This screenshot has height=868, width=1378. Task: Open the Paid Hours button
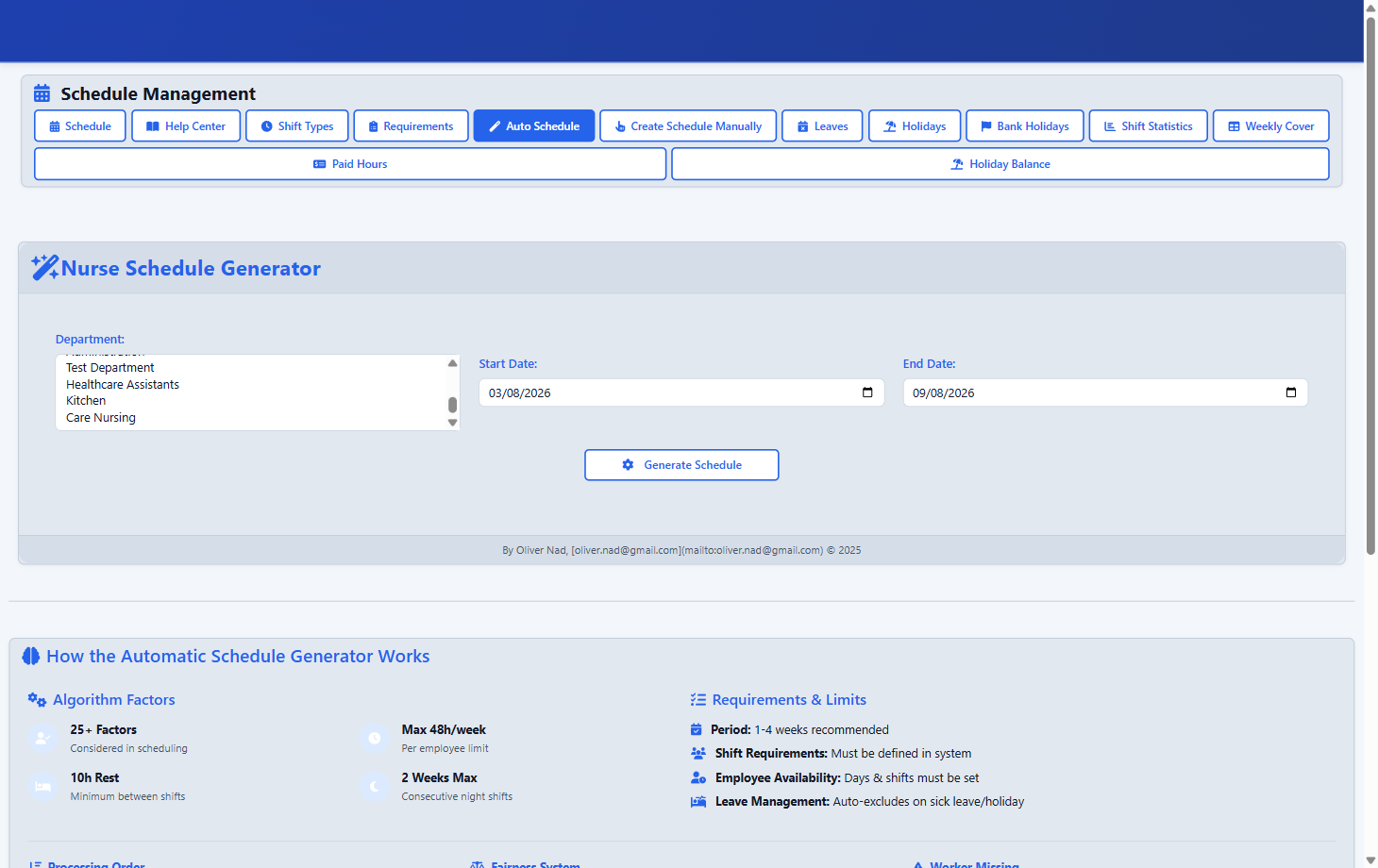pyautogui.click(x=350, y=164)
